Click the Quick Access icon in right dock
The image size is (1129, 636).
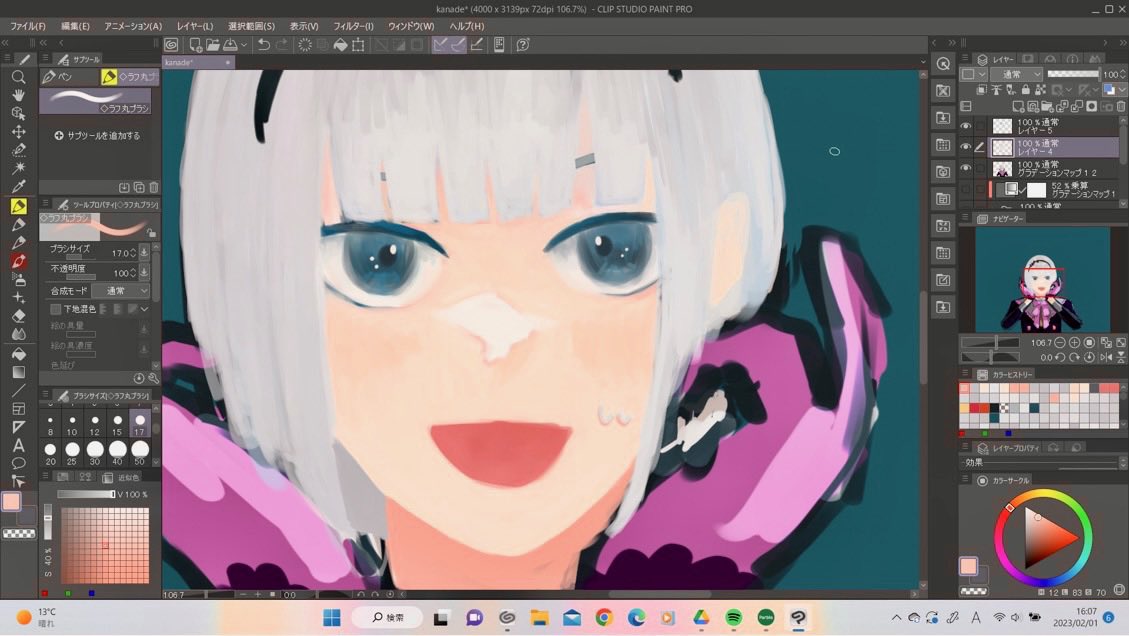(943, 63)
